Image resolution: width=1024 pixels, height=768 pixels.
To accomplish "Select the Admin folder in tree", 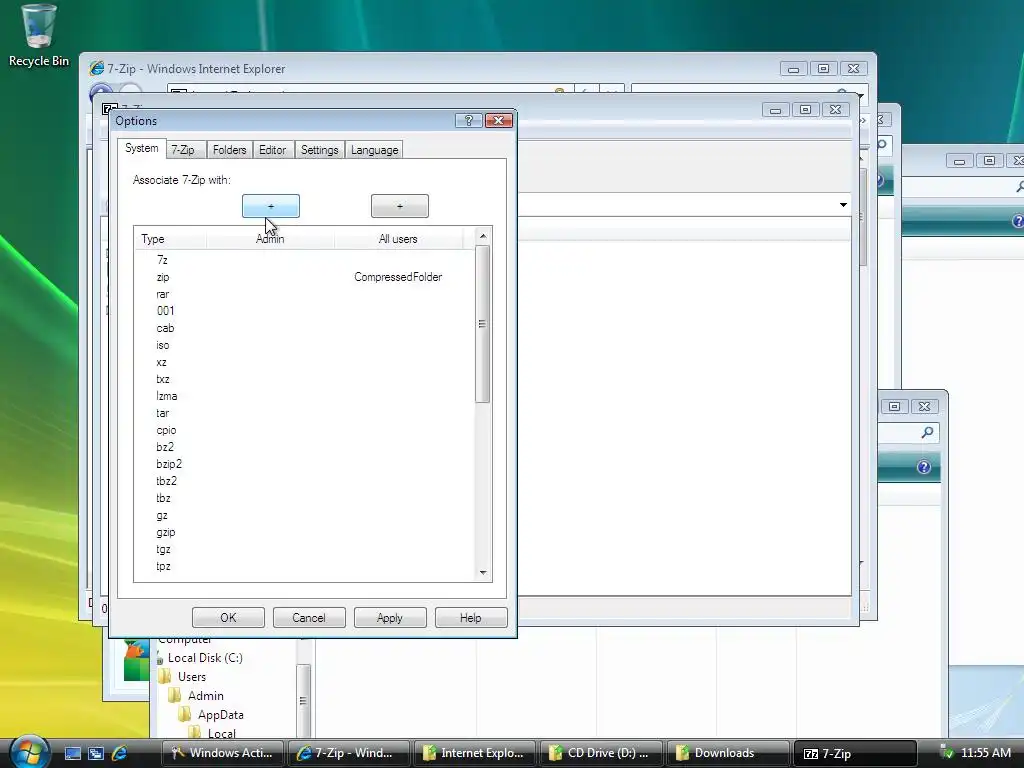I will (206, 696).
